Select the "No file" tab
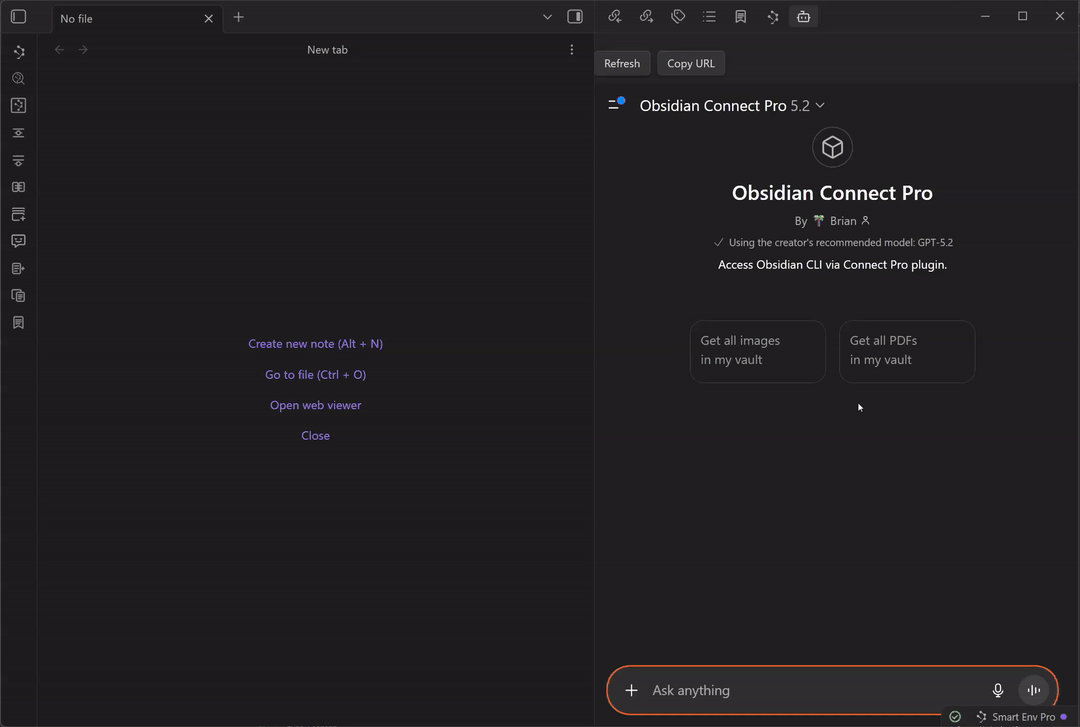 [x=125, y=18]
